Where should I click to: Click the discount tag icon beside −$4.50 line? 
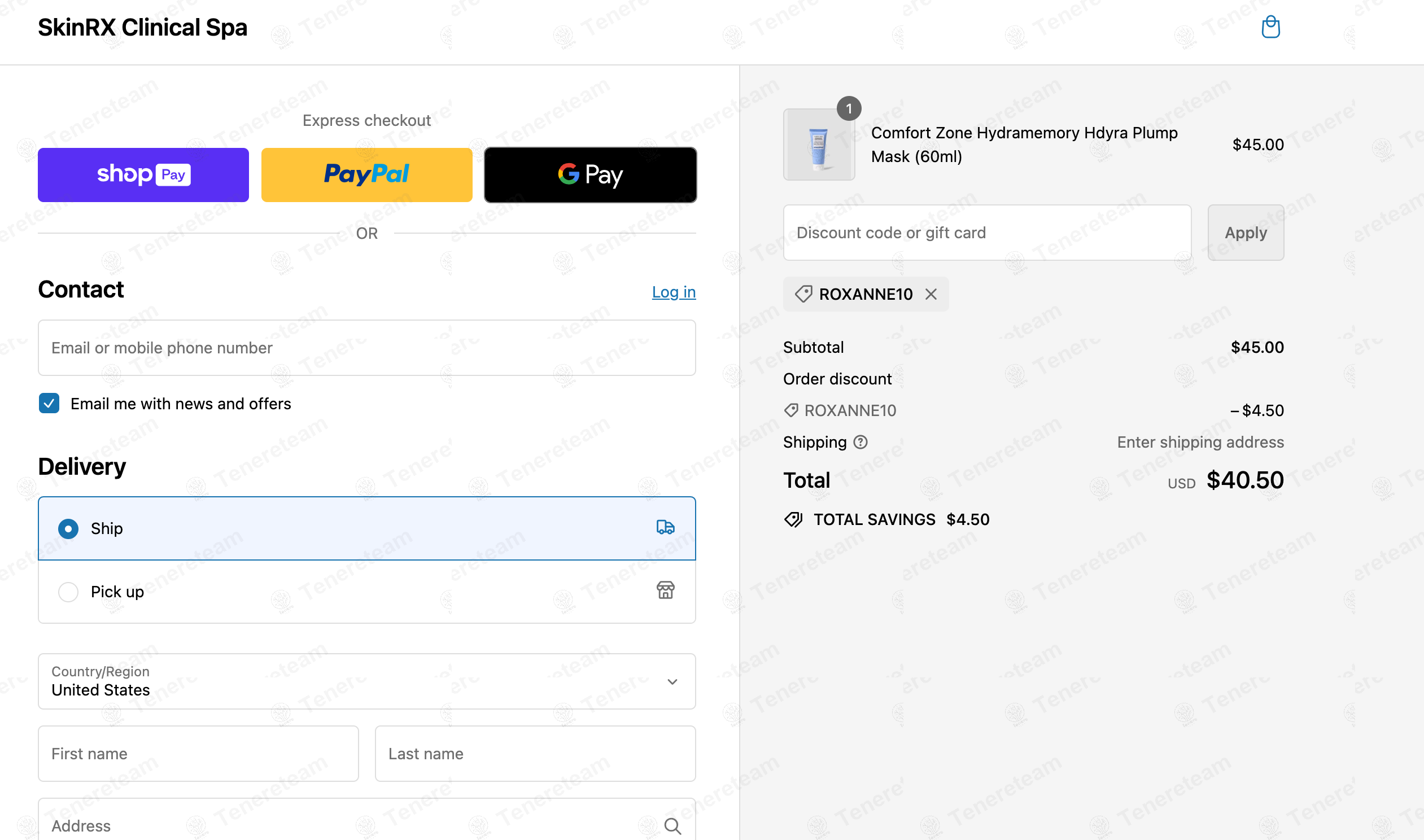point(790,410)
